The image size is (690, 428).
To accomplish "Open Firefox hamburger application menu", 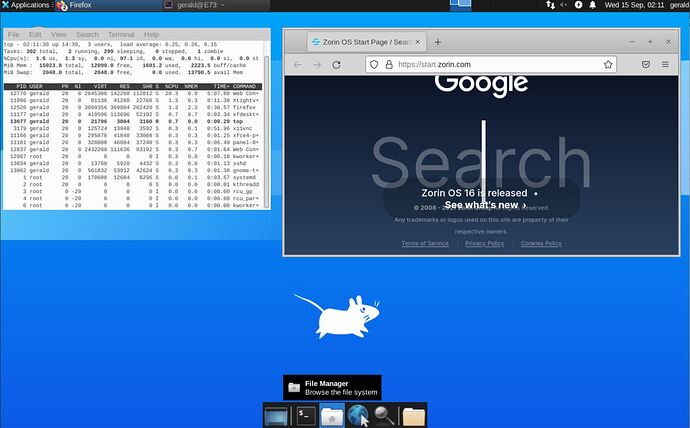I will [x=665, y=65].
